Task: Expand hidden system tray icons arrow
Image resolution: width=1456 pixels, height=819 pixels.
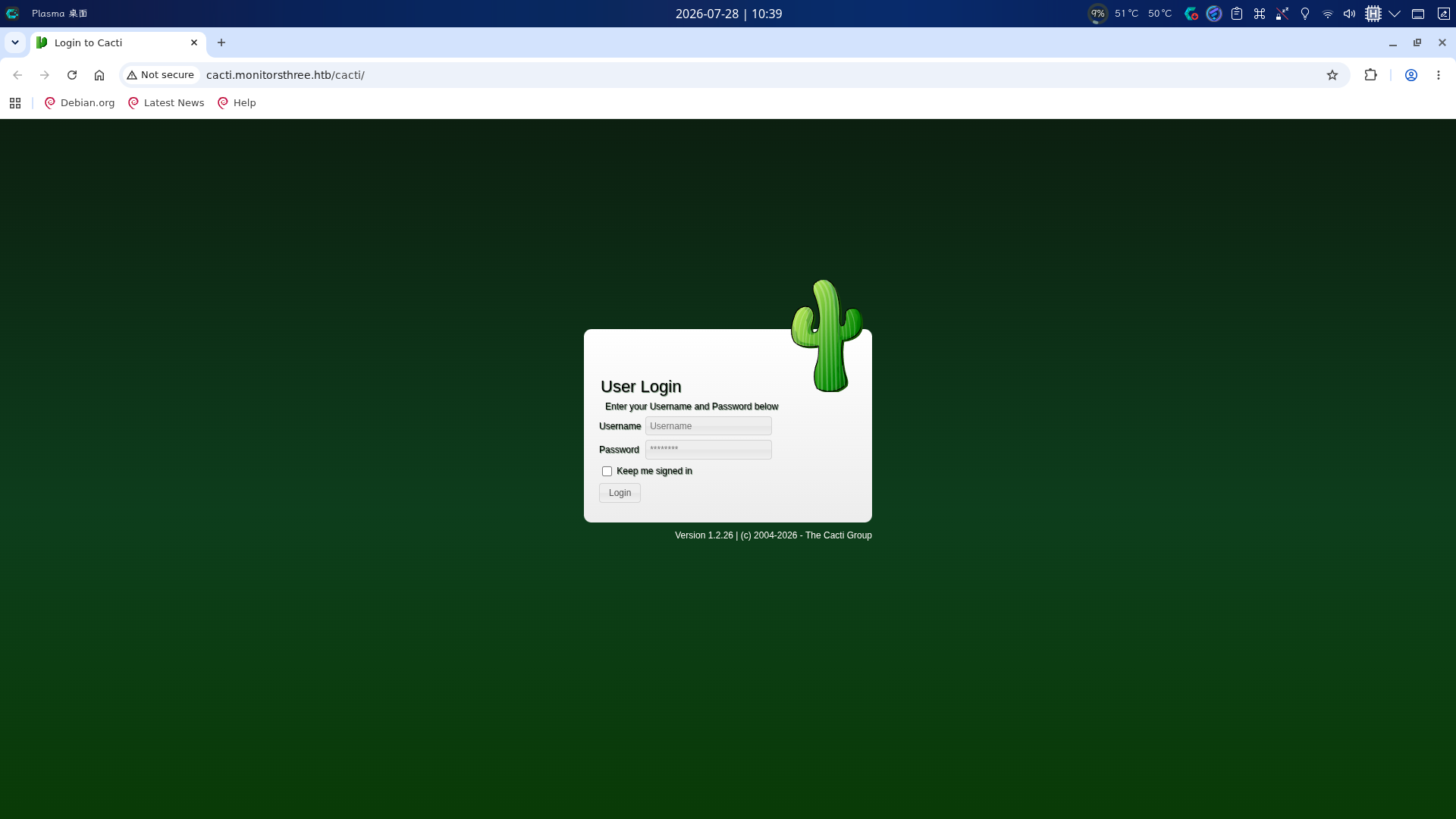Action: pos(1395,14)
